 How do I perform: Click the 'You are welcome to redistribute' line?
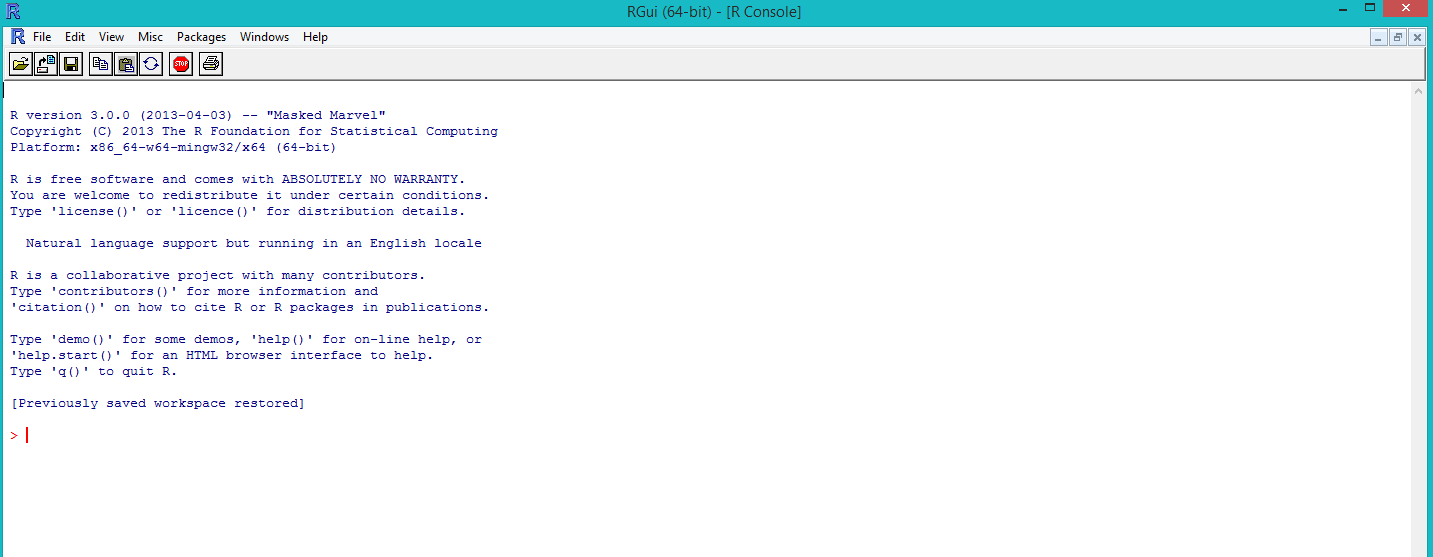point(250,195)
